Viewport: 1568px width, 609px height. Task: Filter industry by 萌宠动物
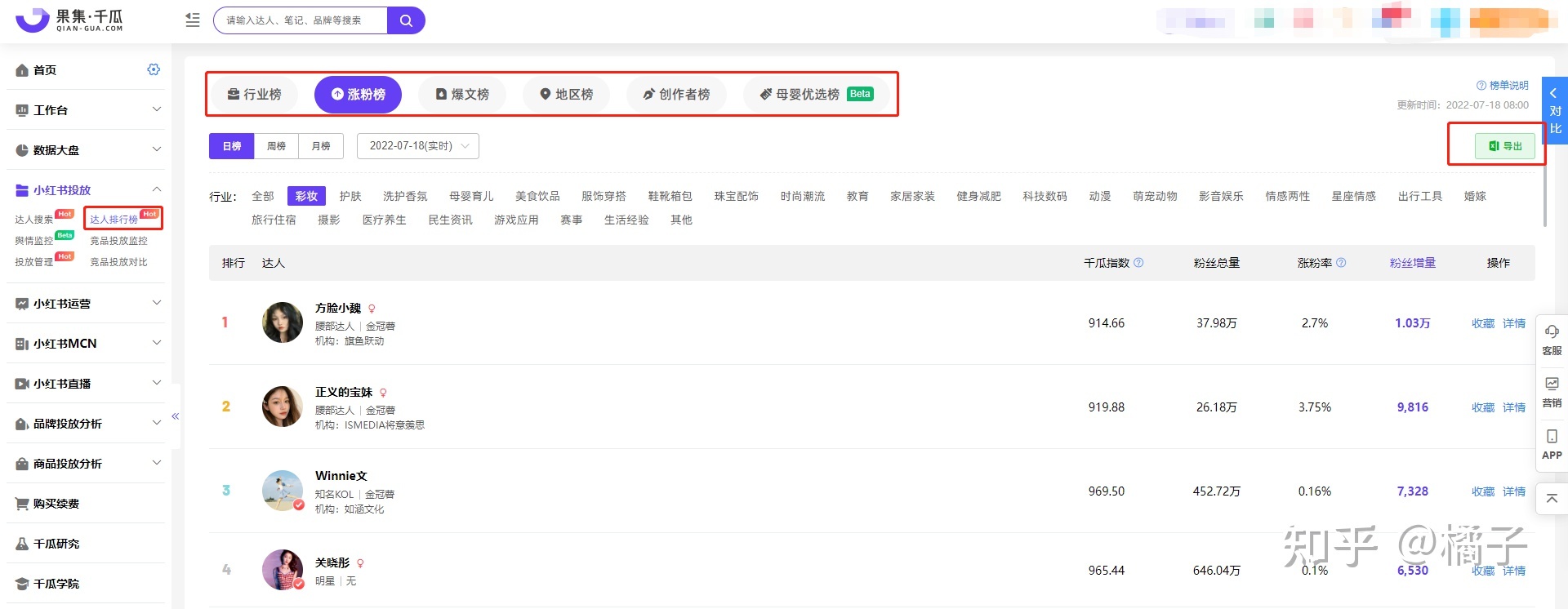click(1155, 196)
